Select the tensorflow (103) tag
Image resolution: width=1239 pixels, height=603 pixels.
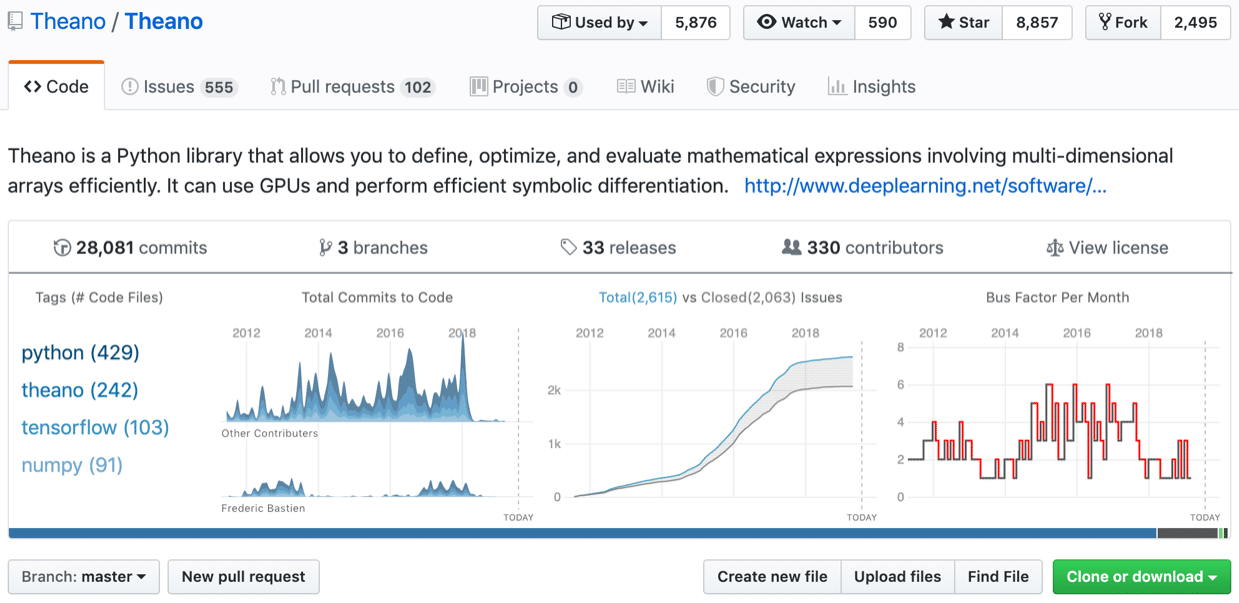click(95, 428)
